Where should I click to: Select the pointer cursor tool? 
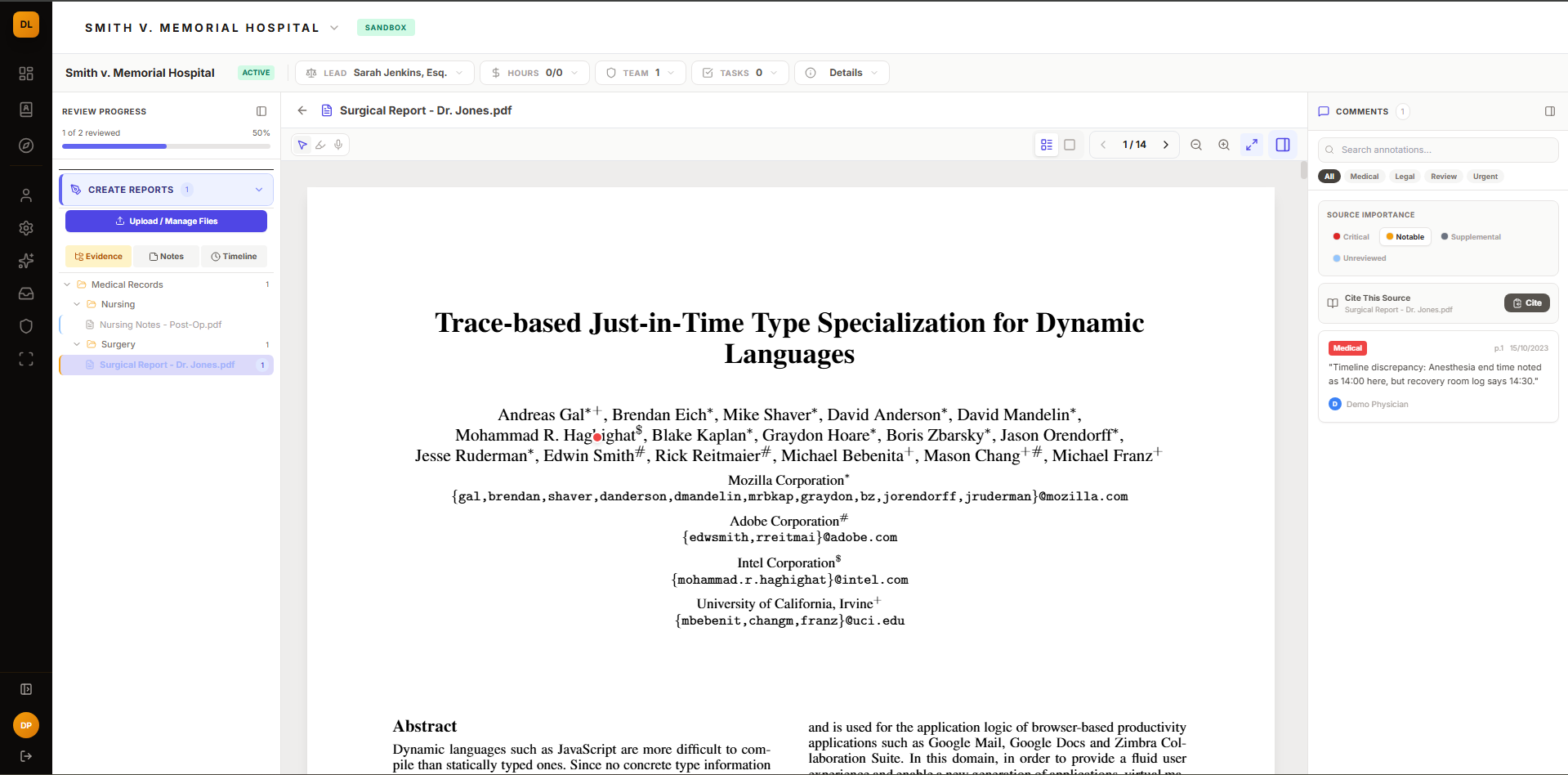click(x=302, y=145)
